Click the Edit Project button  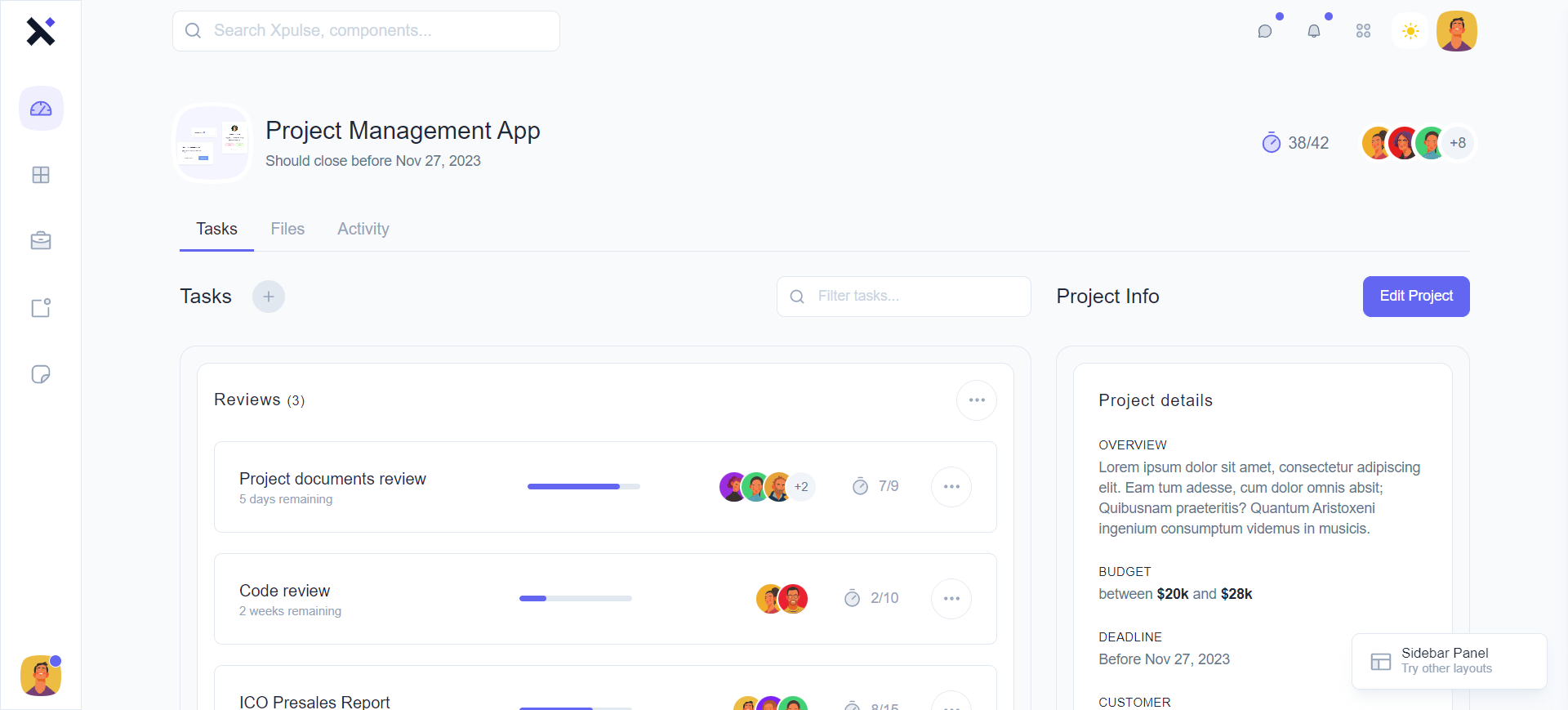(x=1415, y=297)
